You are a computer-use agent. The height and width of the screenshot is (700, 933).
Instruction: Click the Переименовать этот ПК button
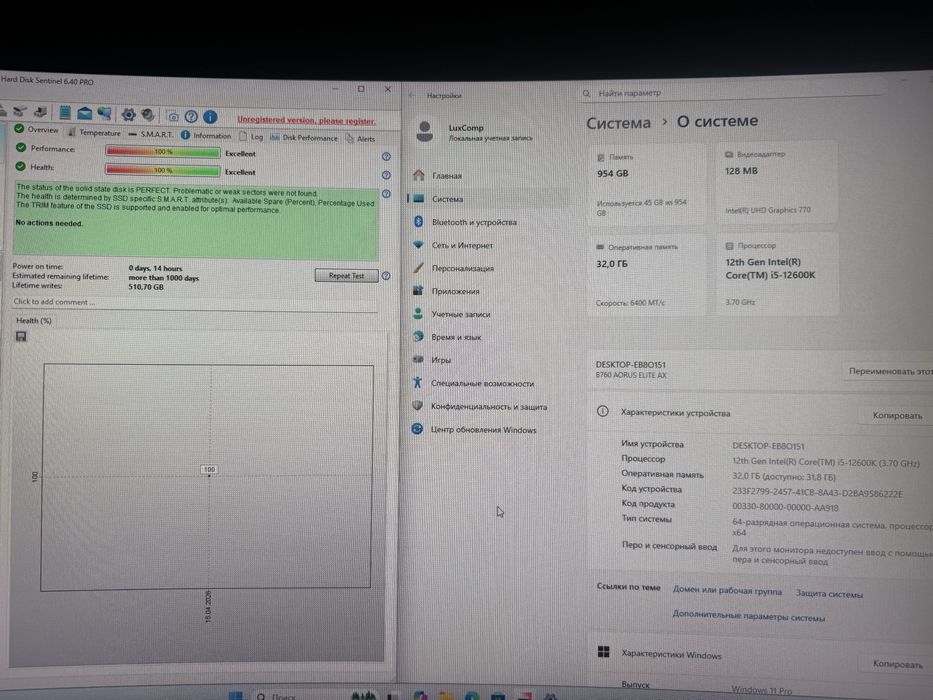pos(890,371)
